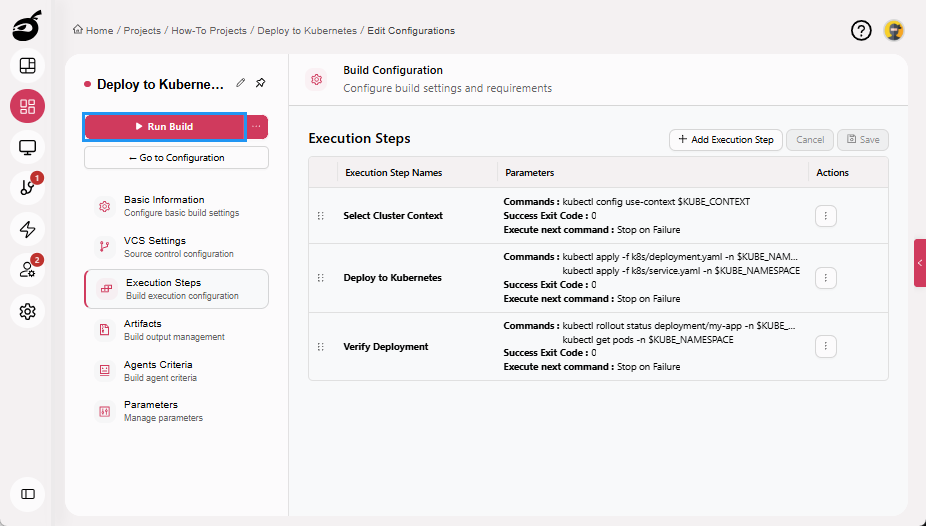Open the lightning bolt sidebar icon
Screen dimensions: 926x526
pyautogui.click(x=27, y=229)
